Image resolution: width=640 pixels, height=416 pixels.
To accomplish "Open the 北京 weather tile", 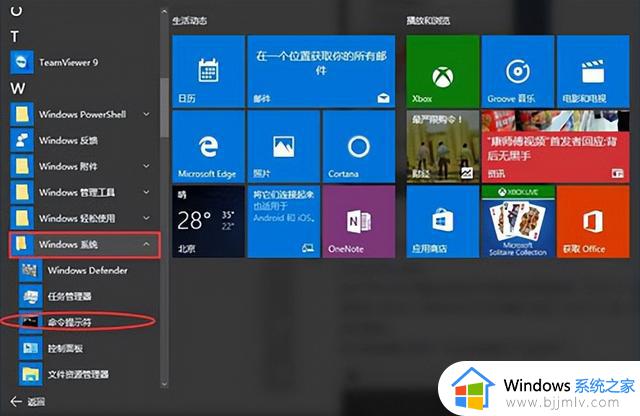I will click(x=209, y=222).
